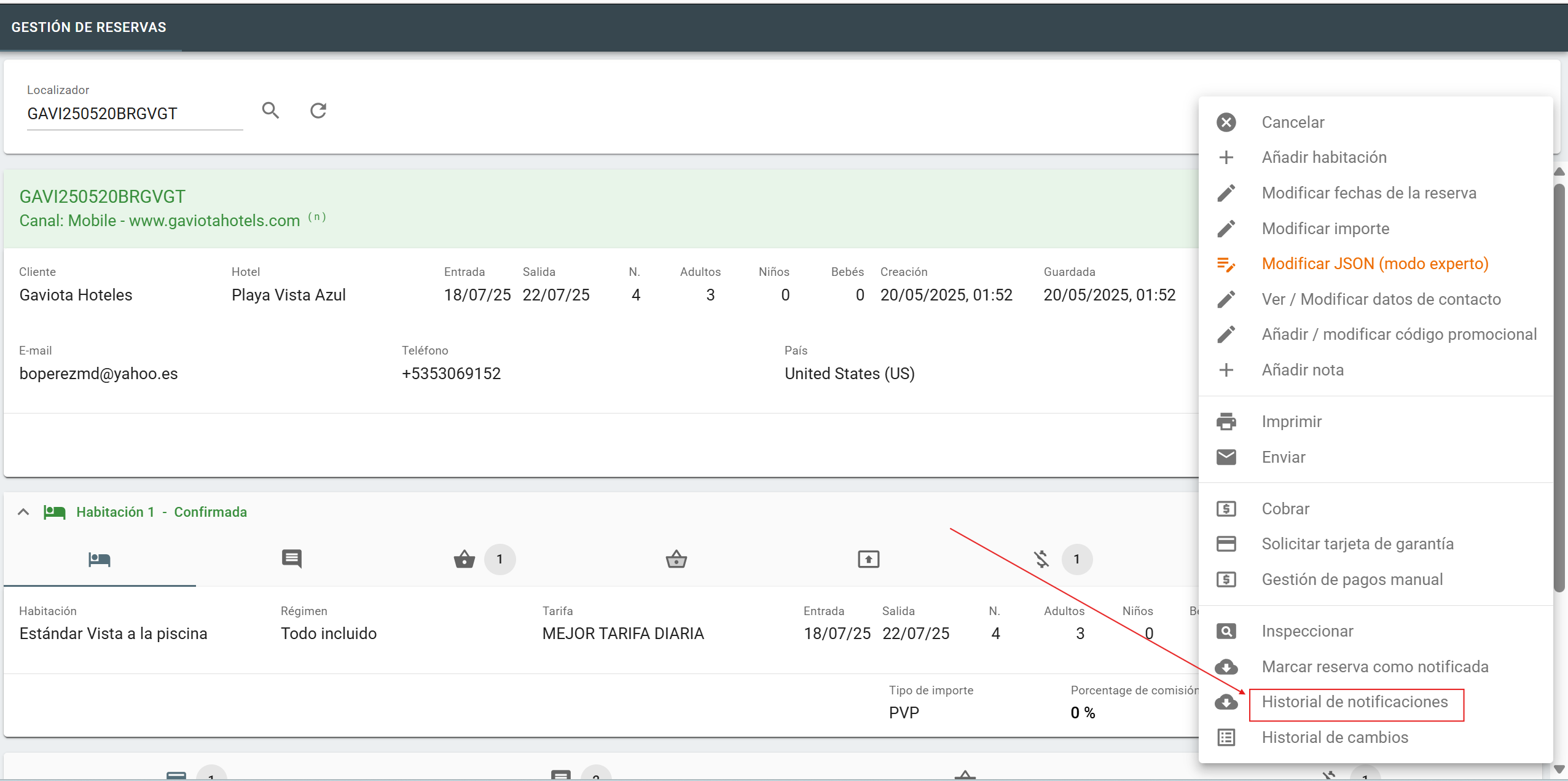Open the comments tab icon in Habitación 1
The image size is (1568, 781).
(x=291, y=559)
